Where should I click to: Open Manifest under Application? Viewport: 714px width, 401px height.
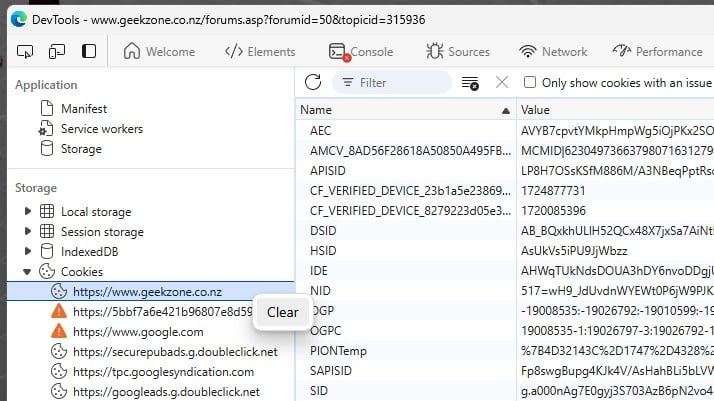click(84, 109)
